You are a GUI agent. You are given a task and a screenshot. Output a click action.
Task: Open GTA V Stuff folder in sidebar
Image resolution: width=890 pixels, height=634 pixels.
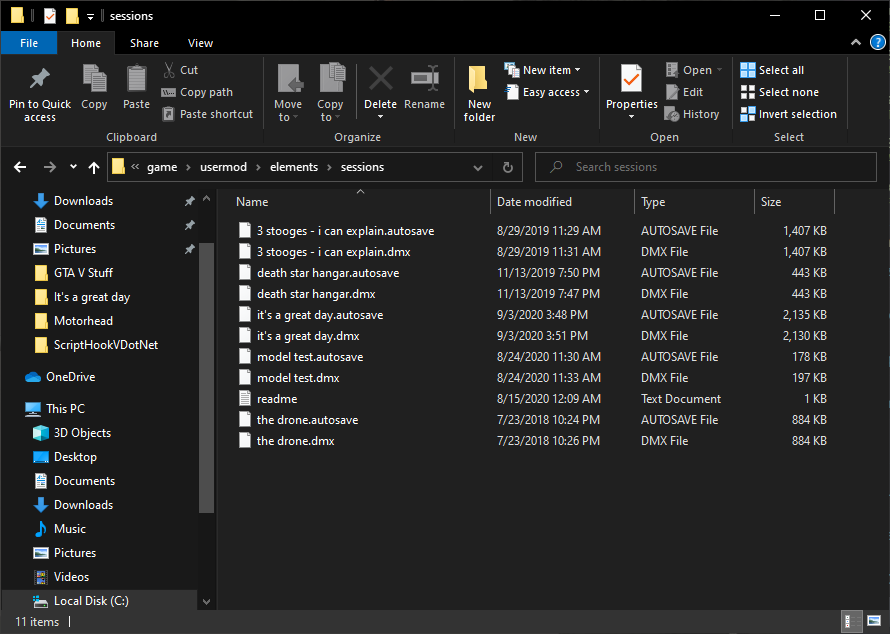tap(83, 273)
